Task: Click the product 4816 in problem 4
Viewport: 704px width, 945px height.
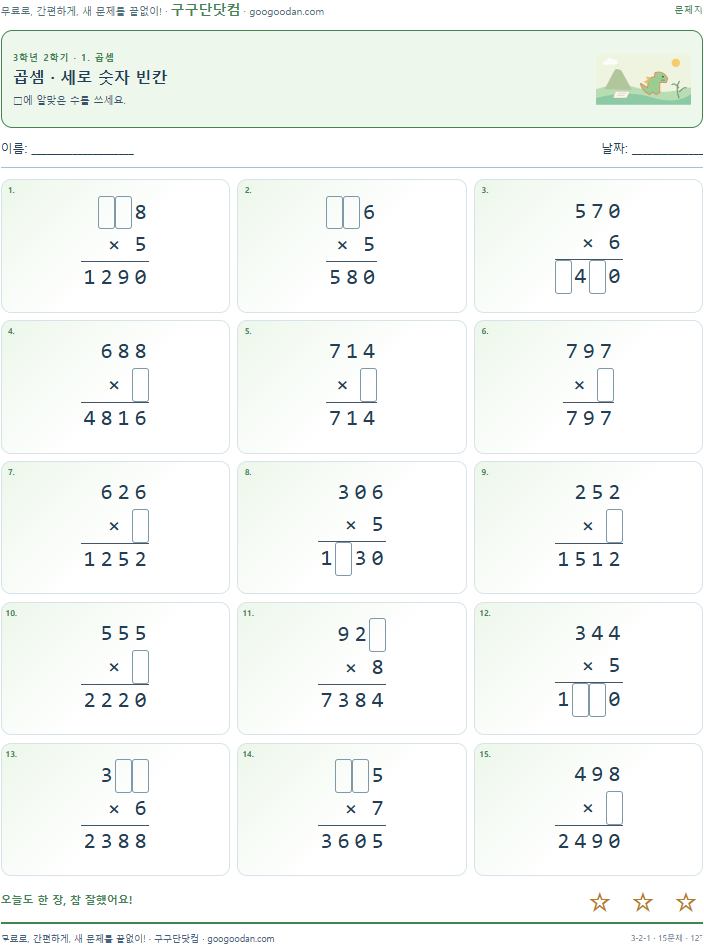Action: coord(115,418)
